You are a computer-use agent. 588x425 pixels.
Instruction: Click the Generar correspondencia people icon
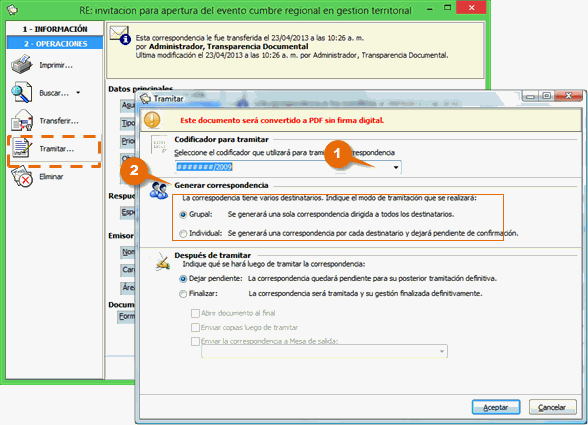pyautogui.click(x=159, y=191)
